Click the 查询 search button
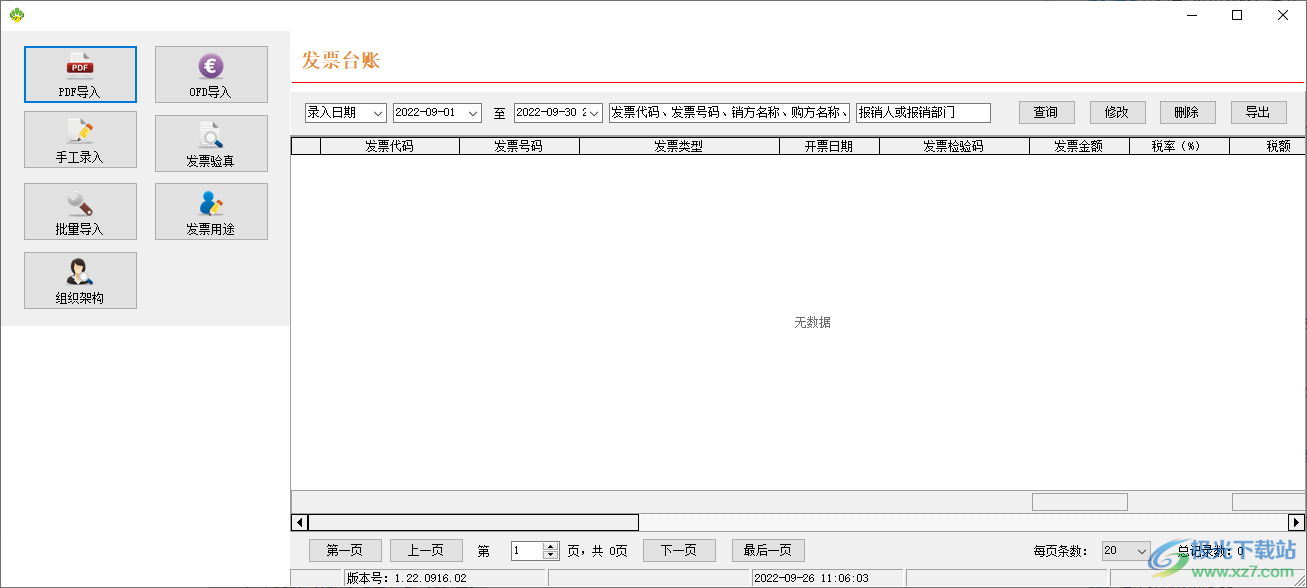This screenshot has width=1307, height=588. coord(1046,112)
